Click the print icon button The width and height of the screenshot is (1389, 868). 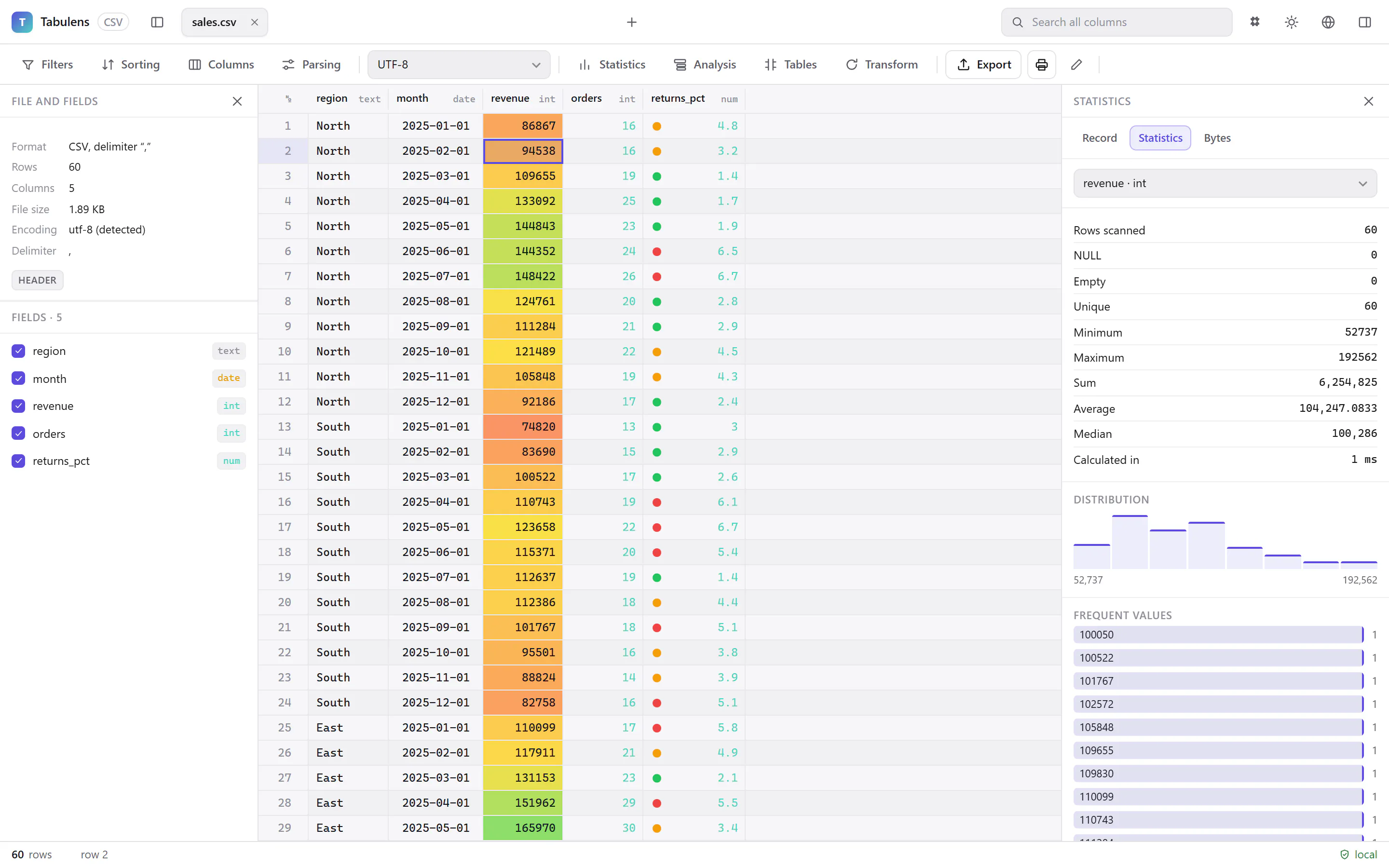point(1041,64)
